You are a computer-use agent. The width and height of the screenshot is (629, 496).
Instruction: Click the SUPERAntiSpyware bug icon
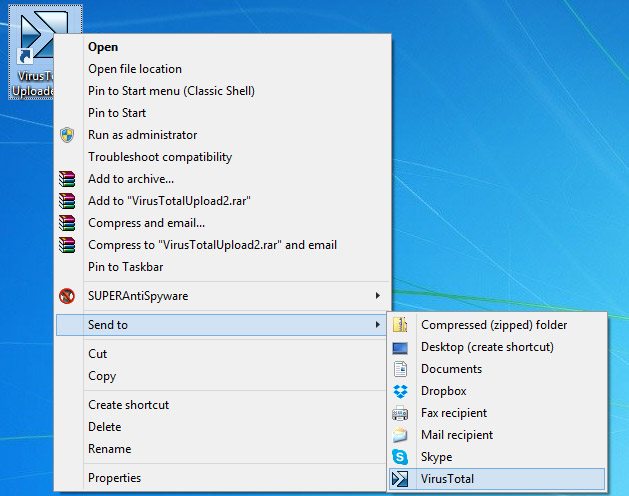pos(67,296)
